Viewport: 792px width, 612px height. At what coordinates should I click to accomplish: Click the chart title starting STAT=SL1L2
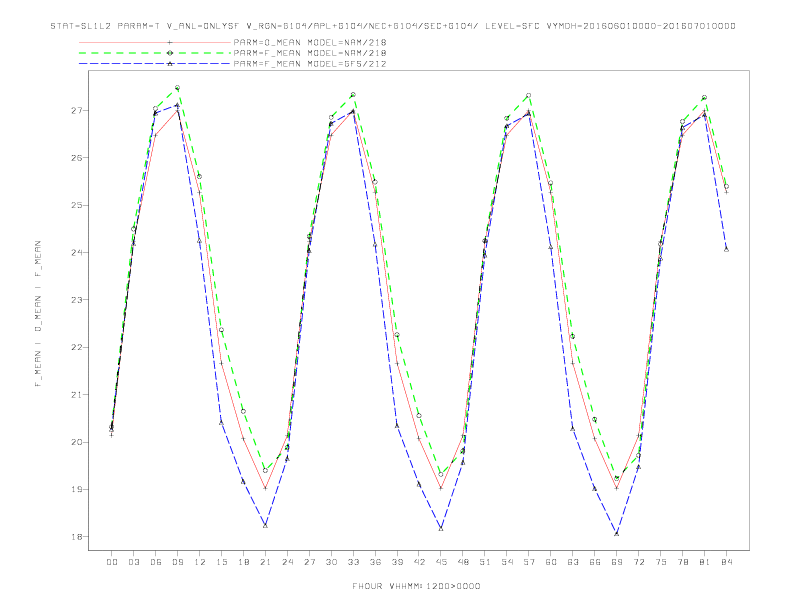(392, 26)
